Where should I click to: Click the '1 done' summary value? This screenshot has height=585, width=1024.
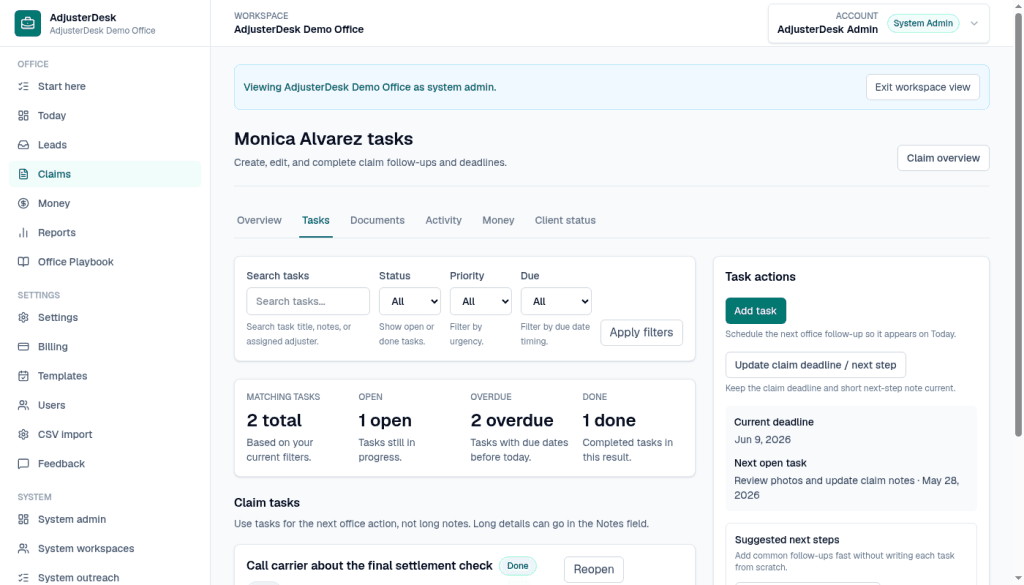[609, 420]
